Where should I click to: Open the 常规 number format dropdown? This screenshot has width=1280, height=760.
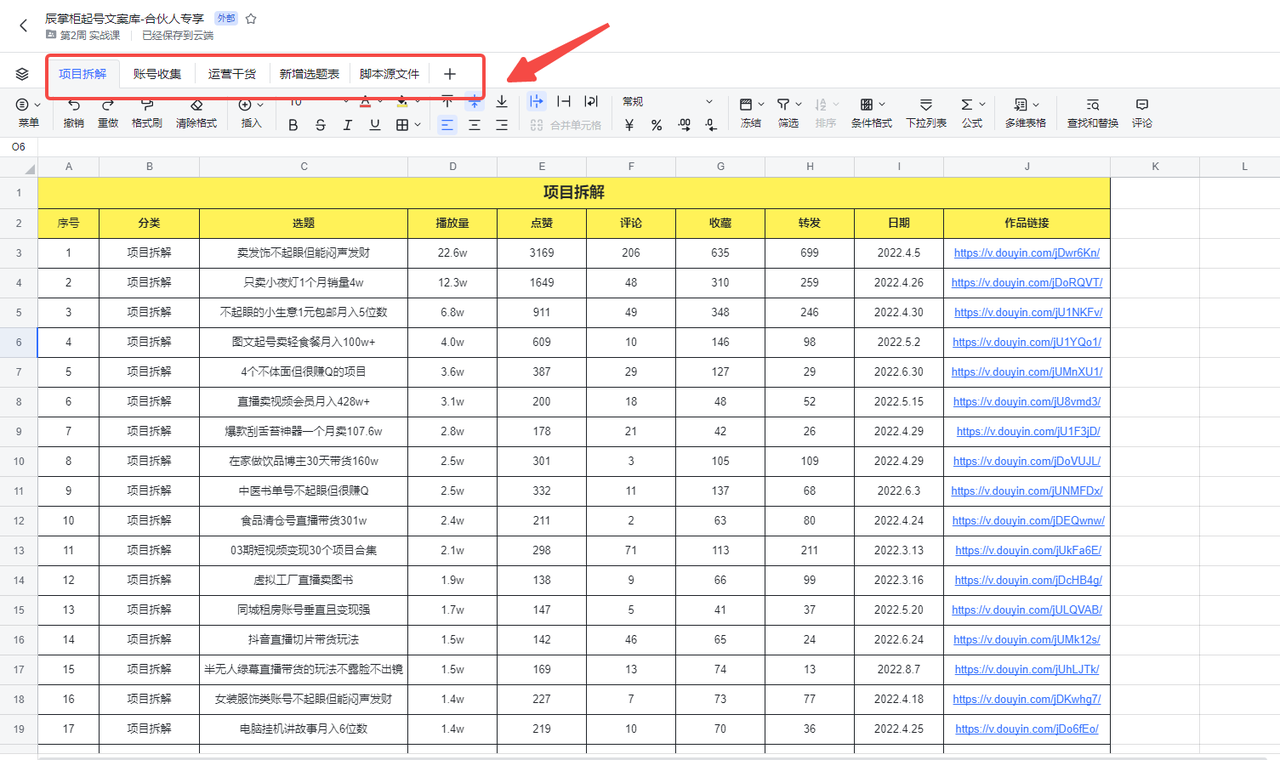[668, 101]
